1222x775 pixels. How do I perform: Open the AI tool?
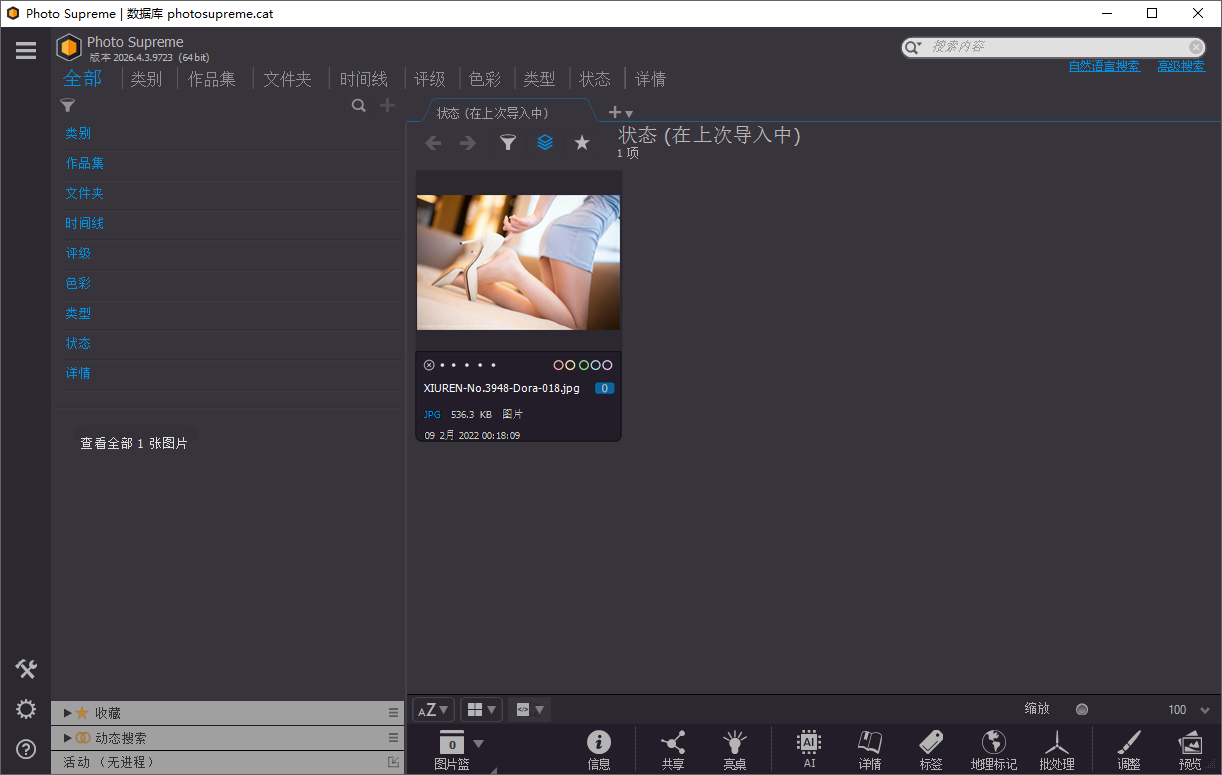coord(809,749)
